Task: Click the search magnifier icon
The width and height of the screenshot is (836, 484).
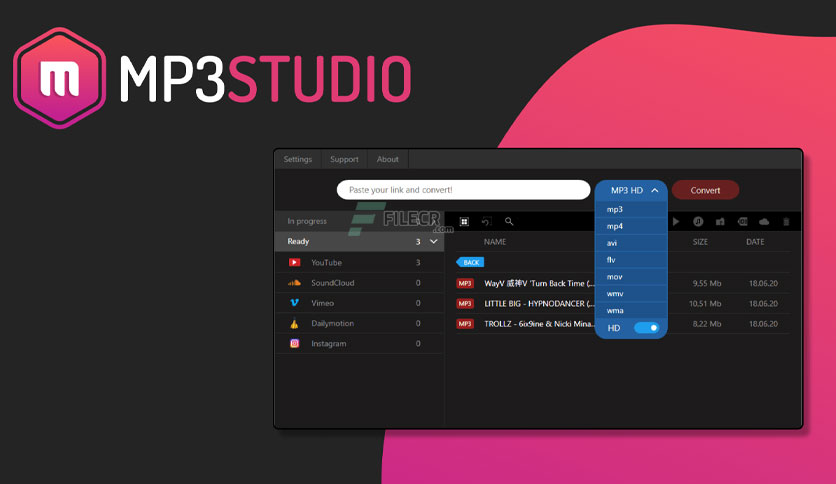Action: click(x=509, y=221)
